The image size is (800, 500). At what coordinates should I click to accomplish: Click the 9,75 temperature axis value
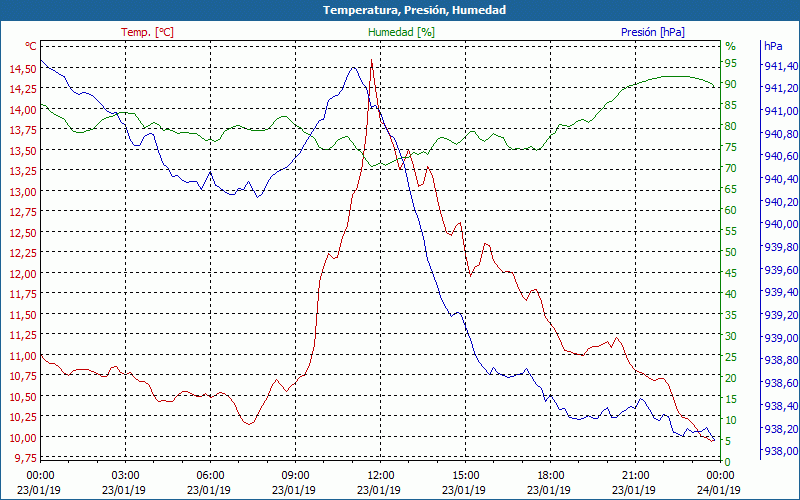[x=24, y=458]
